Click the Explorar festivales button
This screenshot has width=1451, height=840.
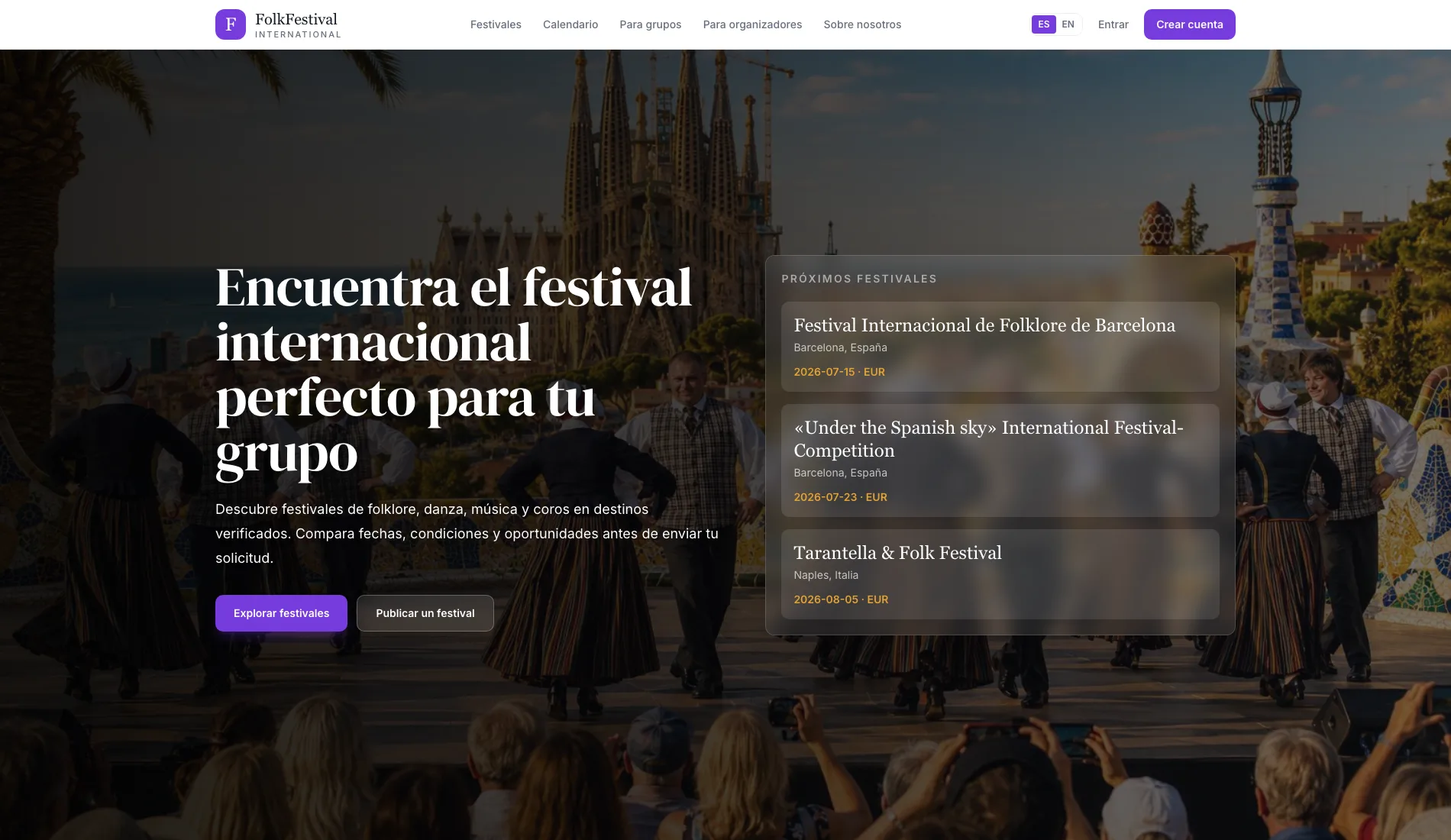[281, 613]
